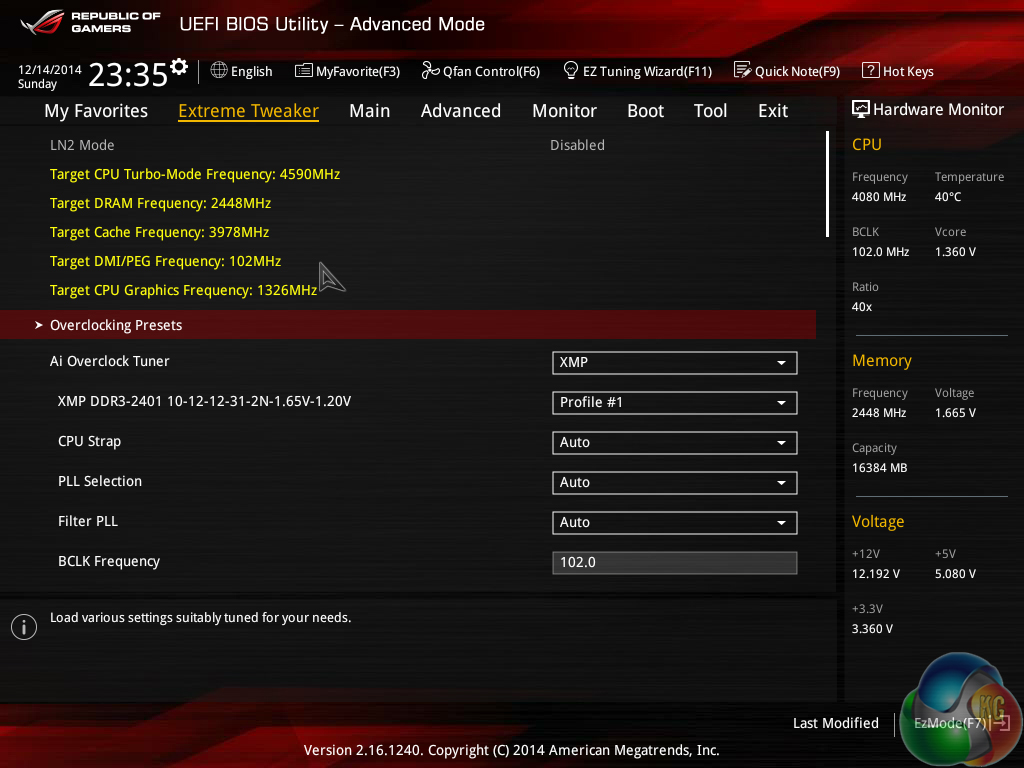Click the memory voltage 1.665 V value
This screenshot has width=1024, height=768.
(x=955, y=413)
